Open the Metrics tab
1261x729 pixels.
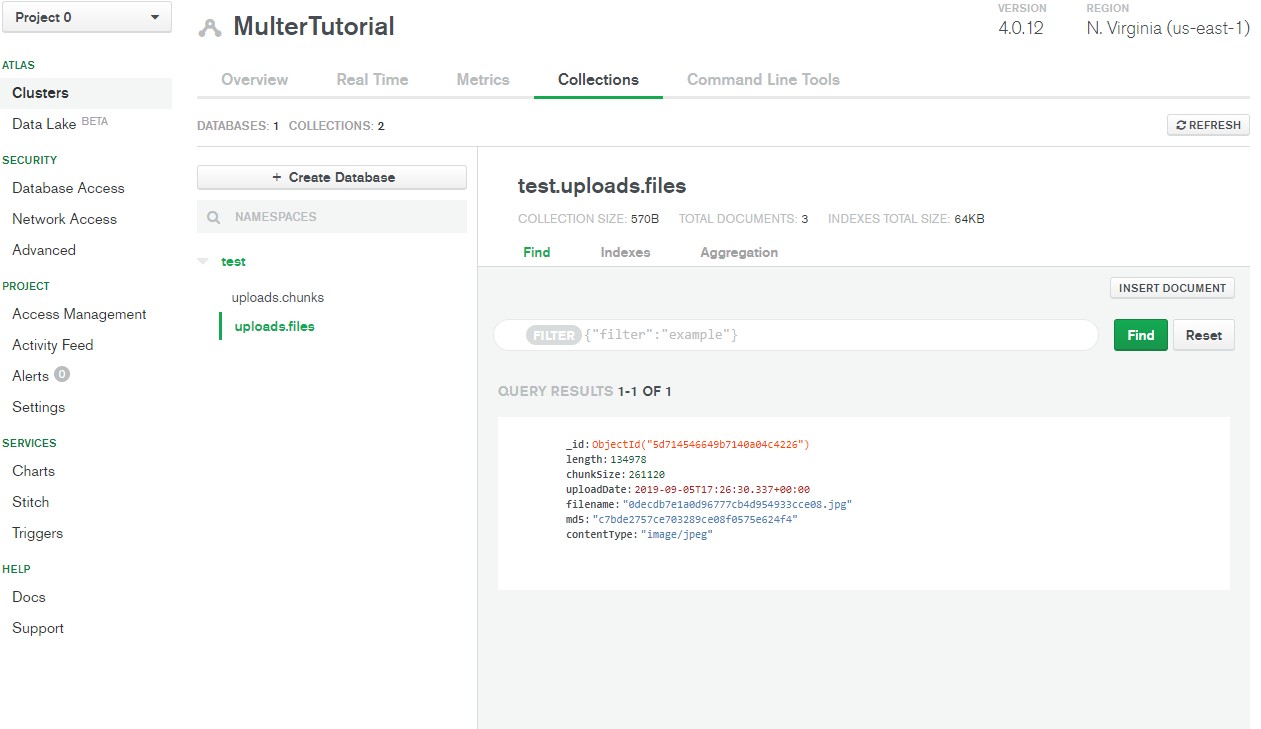click(x=483, y=79)
